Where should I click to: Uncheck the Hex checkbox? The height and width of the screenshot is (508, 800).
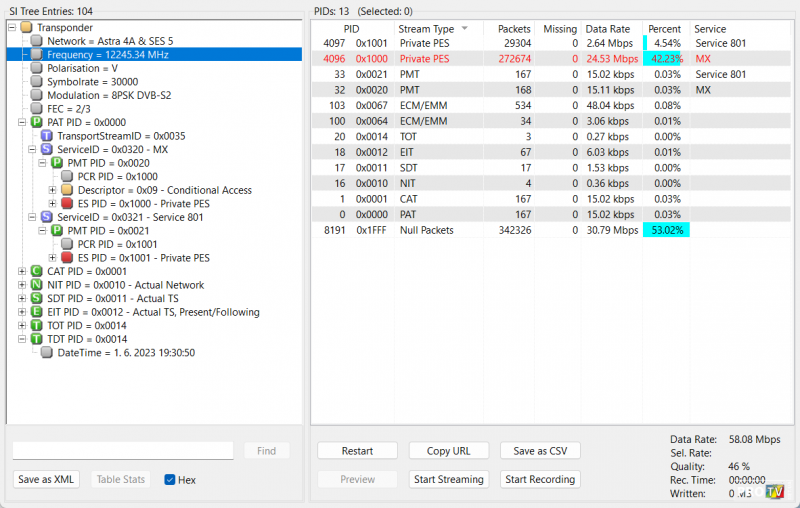(170, 480)
